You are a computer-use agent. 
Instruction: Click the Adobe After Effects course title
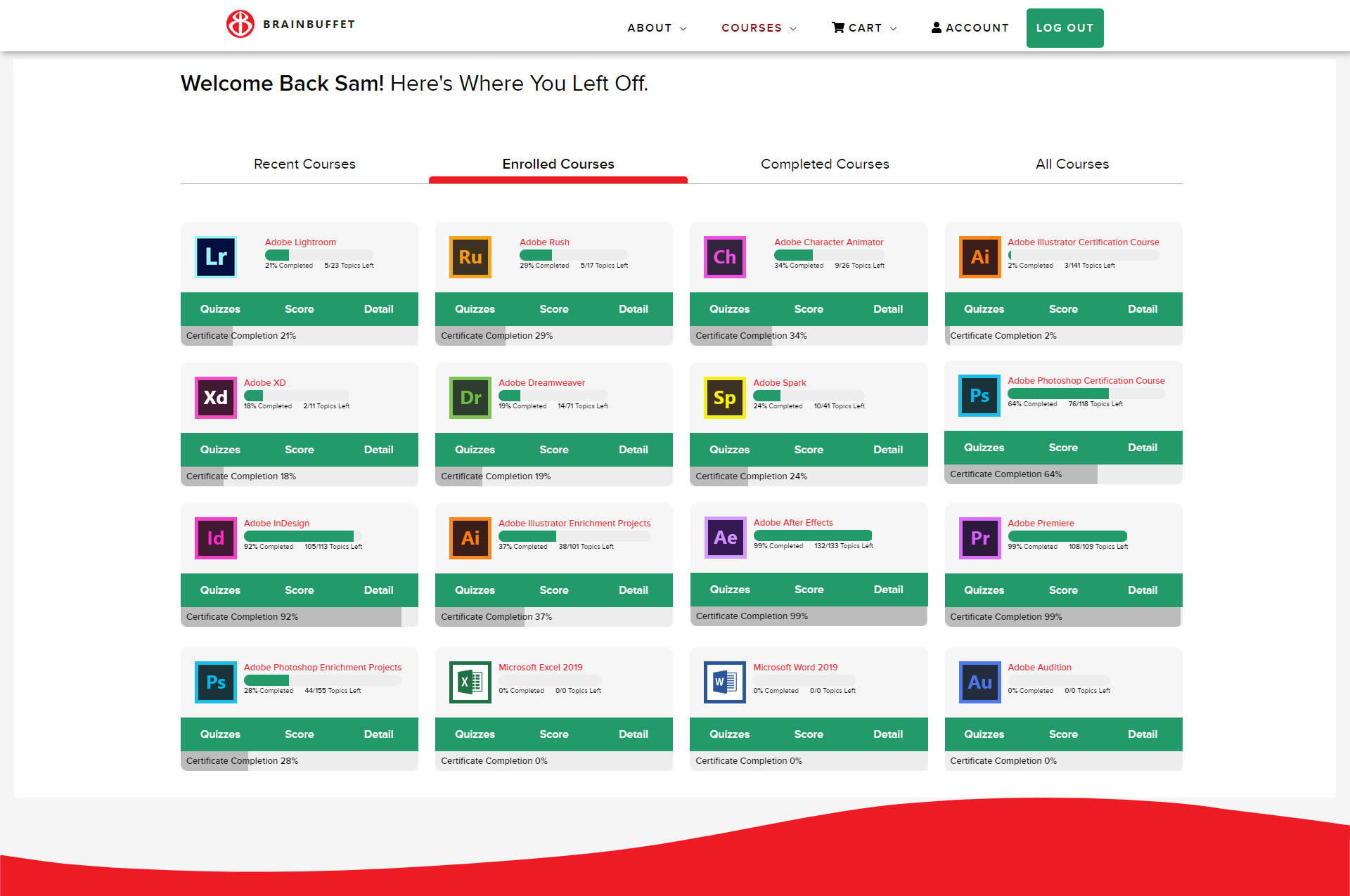click(793, 523)
